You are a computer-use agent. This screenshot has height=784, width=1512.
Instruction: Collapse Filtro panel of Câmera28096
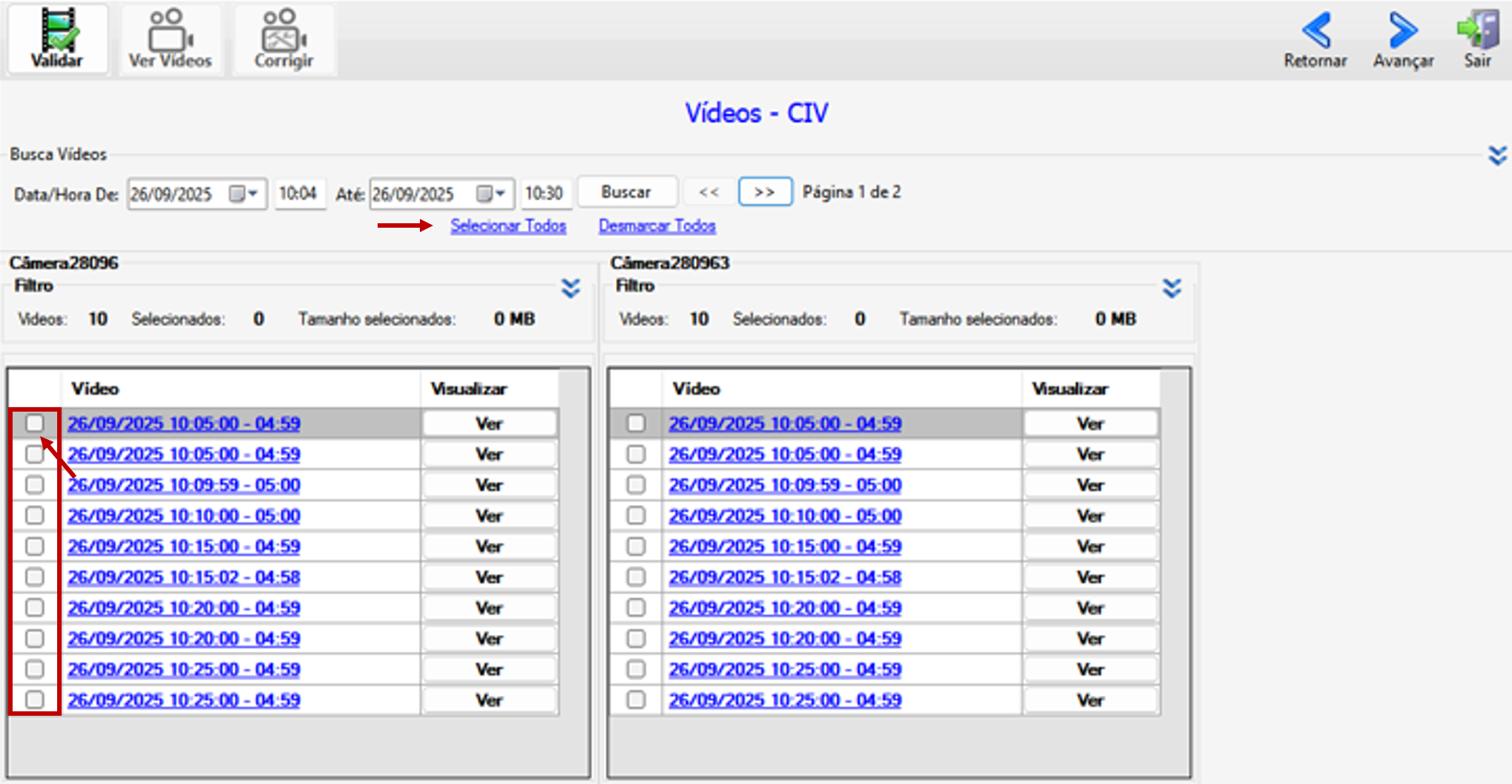[x=571, y=288]
